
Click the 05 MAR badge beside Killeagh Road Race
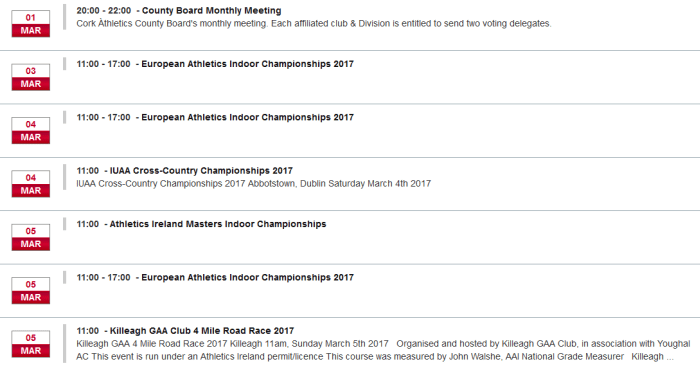coord(30,344)
